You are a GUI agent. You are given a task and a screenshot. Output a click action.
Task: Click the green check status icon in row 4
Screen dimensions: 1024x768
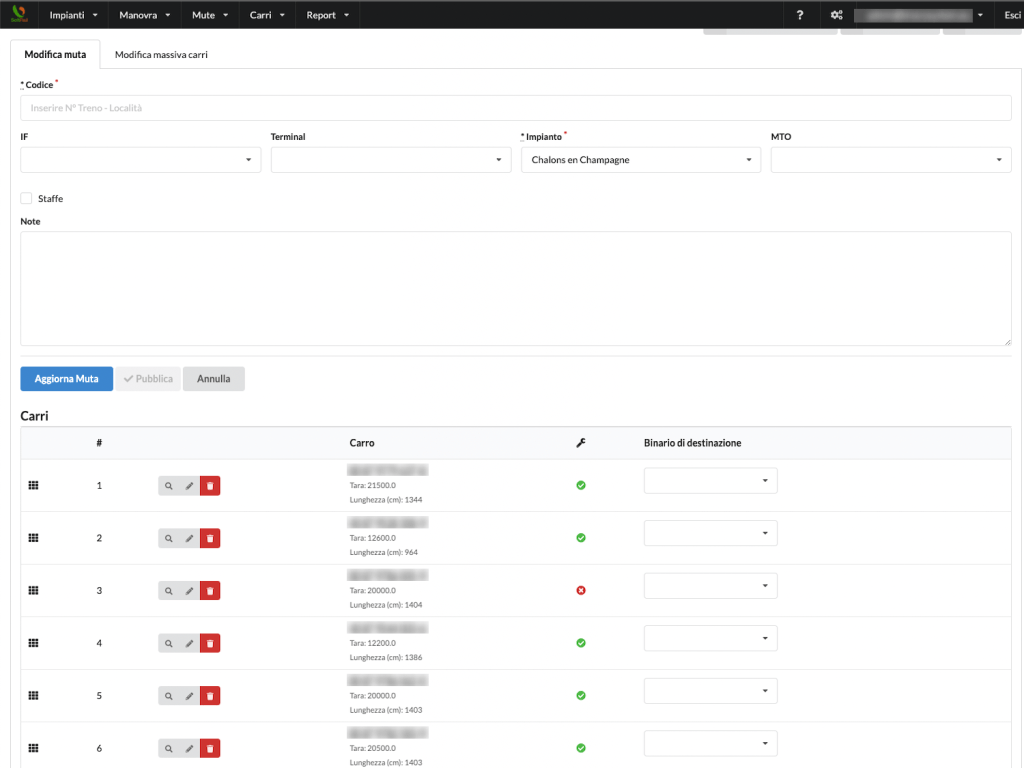tap(581, 643)
